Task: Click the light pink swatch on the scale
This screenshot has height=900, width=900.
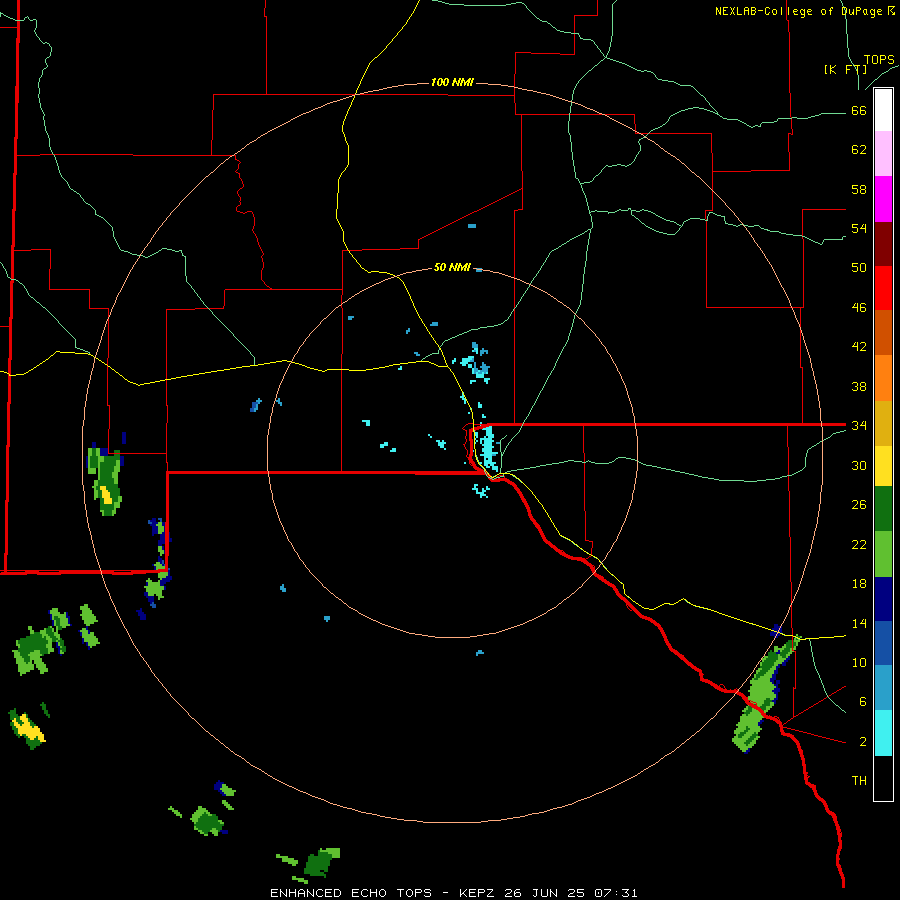Action: click(x=883, y=154)
